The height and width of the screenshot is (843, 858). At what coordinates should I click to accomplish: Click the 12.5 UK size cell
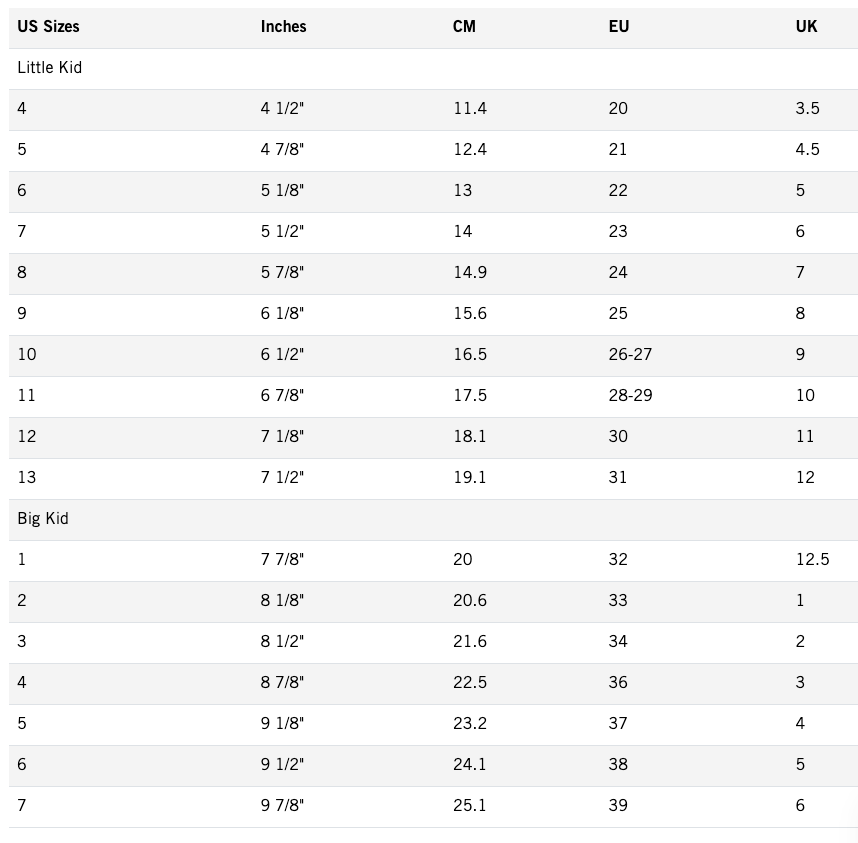(x=812, y=559)
